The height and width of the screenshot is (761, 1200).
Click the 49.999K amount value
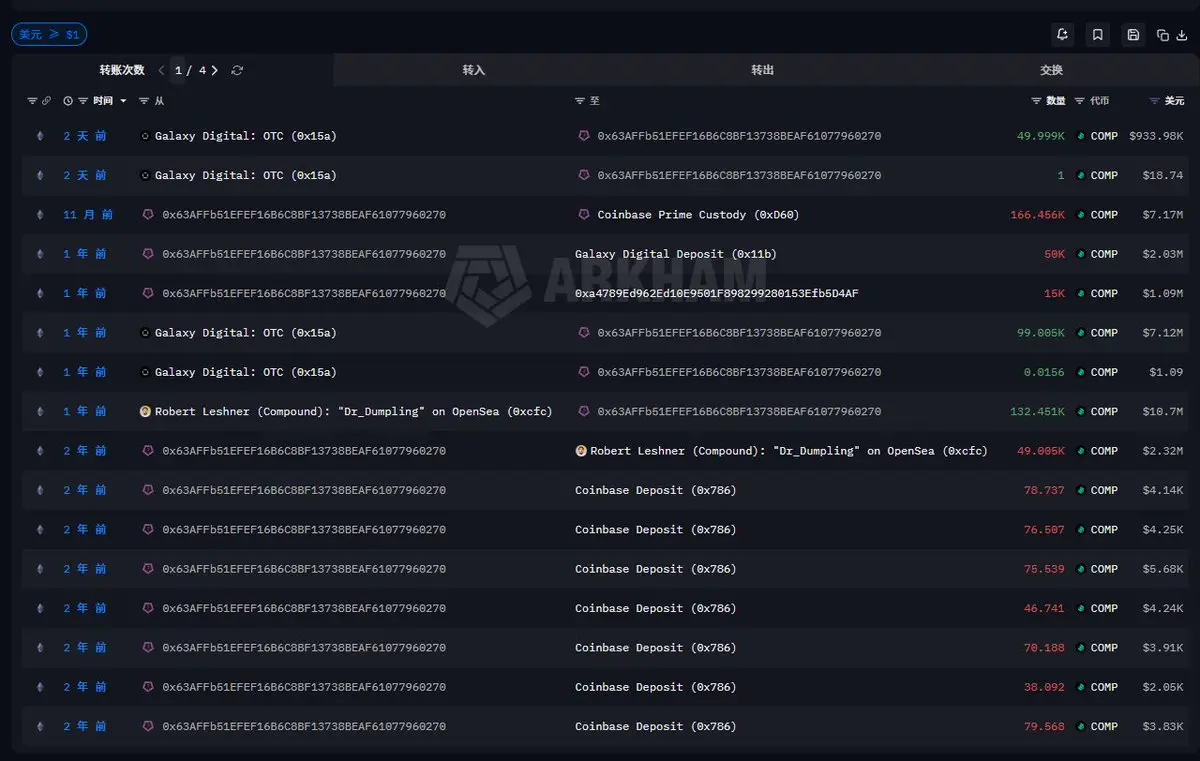1041,136
